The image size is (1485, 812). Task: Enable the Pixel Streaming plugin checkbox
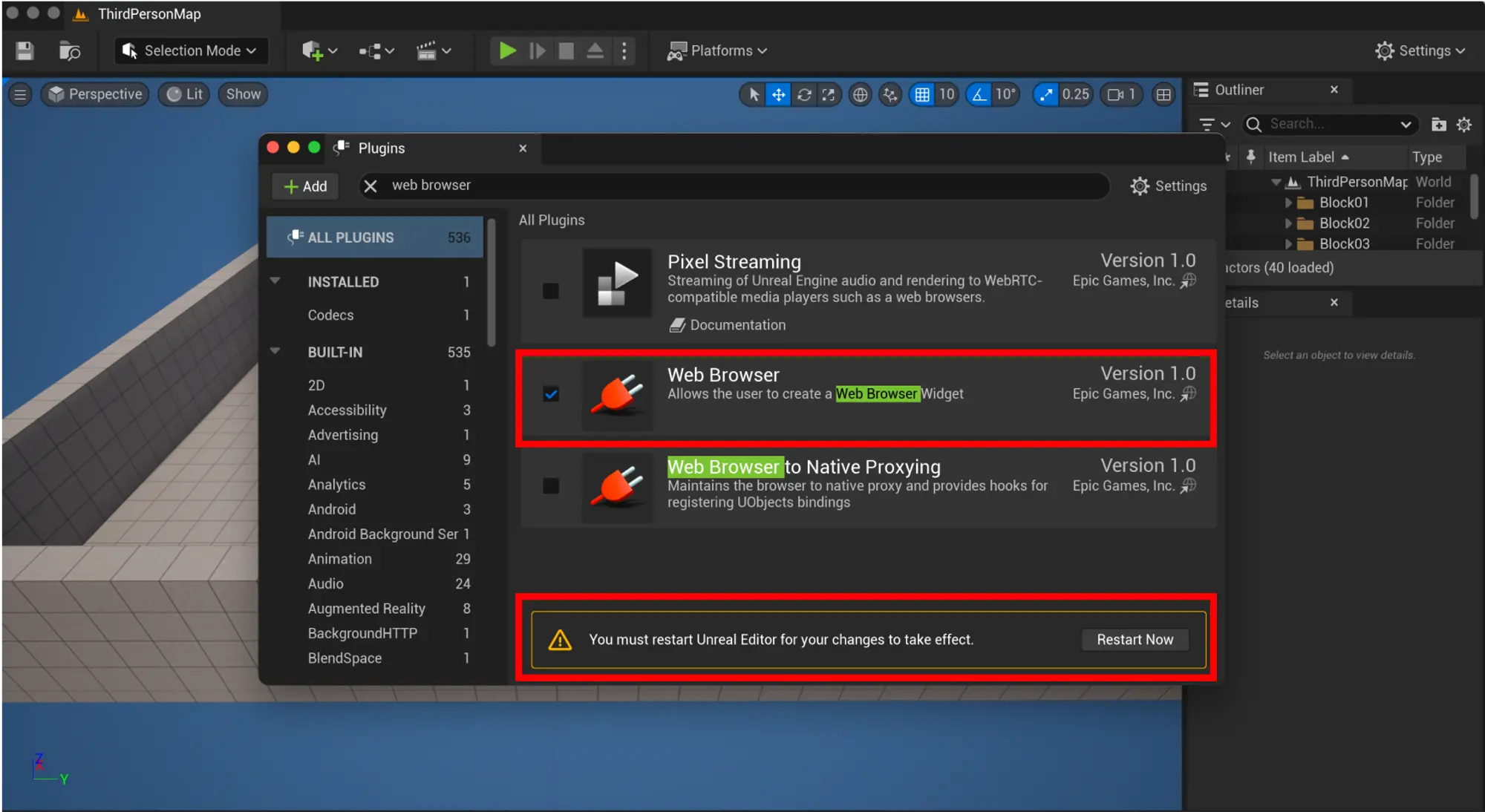coord(550,290)
